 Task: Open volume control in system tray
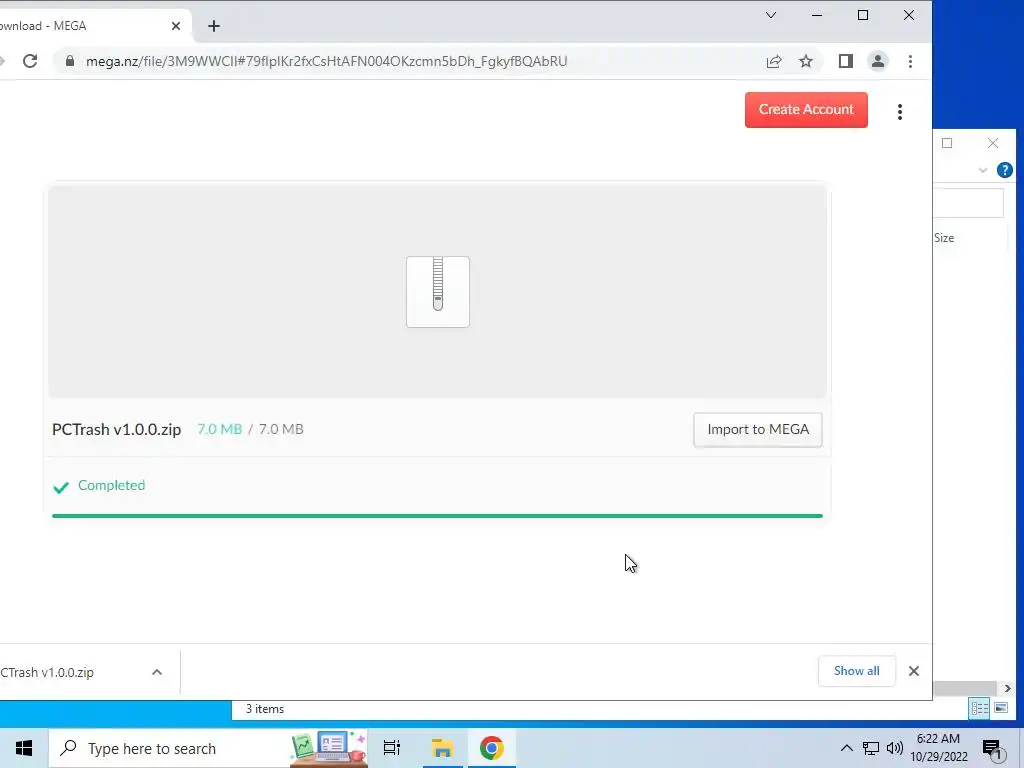click(895, 748)
